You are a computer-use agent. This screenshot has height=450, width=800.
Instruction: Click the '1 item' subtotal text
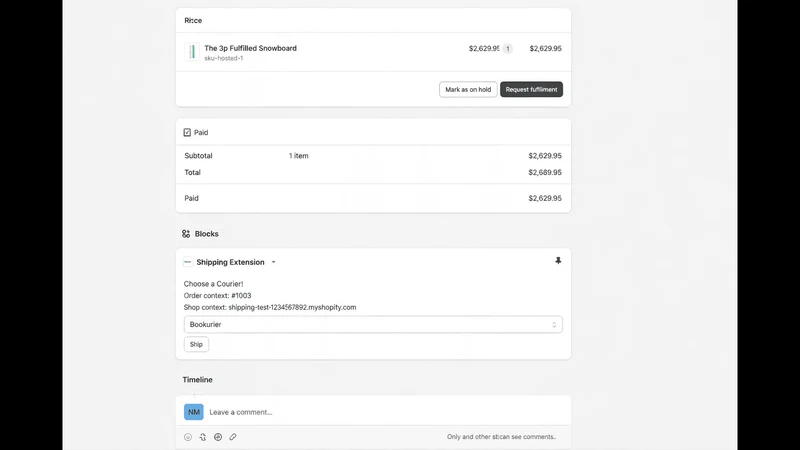click(298, 156)
